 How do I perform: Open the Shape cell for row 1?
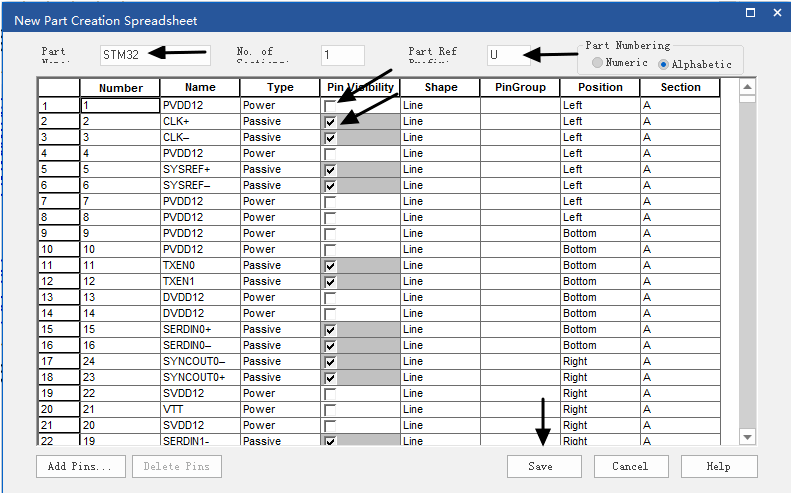coord(440,105)
